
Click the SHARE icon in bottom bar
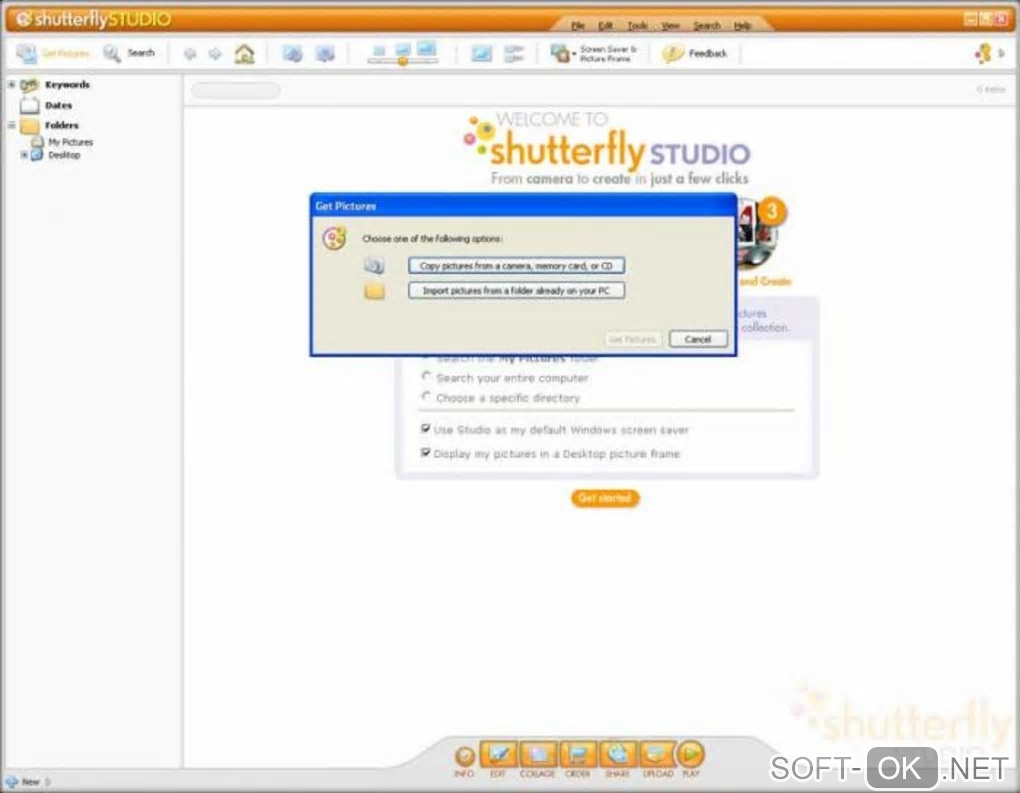(617, 754)
